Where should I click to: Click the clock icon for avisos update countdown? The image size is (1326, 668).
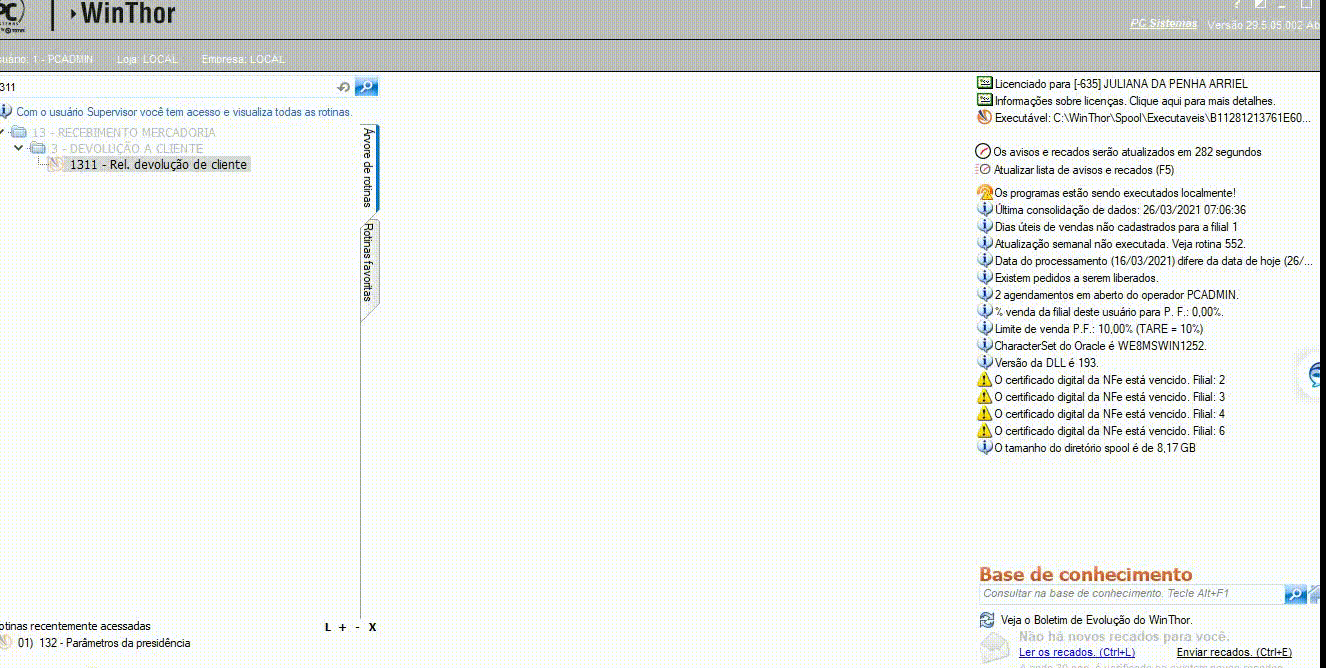tap(984, 152)
